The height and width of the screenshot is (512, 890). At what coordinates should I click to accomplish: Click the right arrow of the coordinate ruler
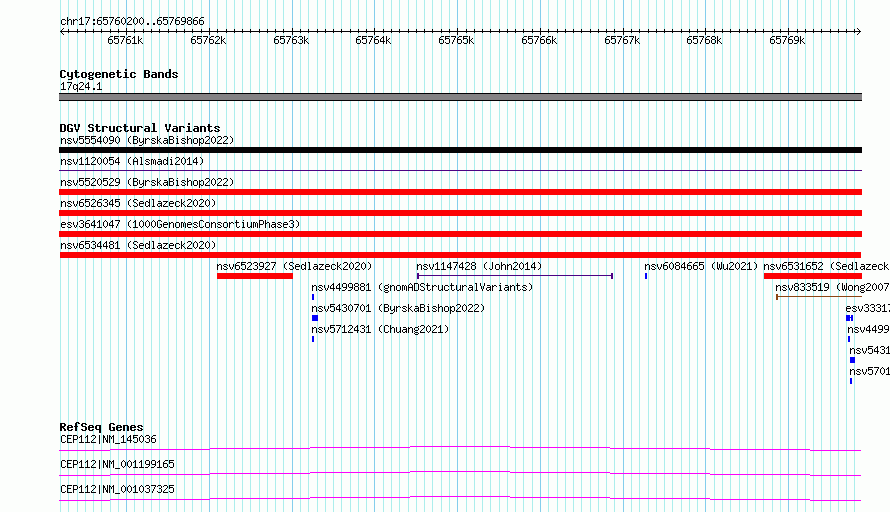pyautogui.click(x=858, y=31)
